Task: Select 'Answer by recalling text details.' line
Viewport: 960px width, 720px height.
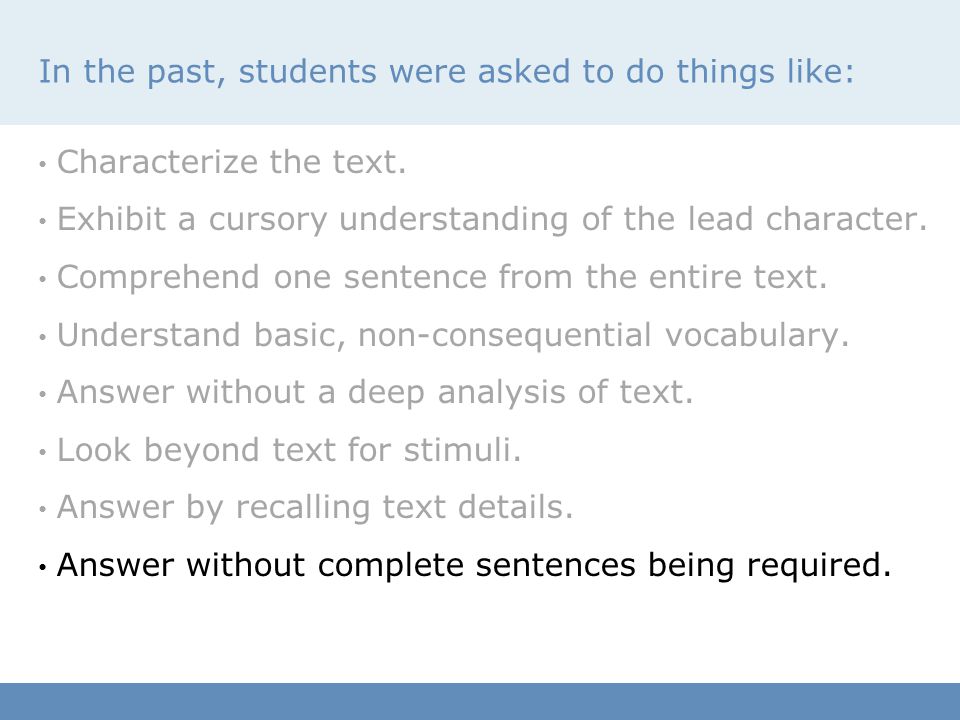Action: point(315,507)
